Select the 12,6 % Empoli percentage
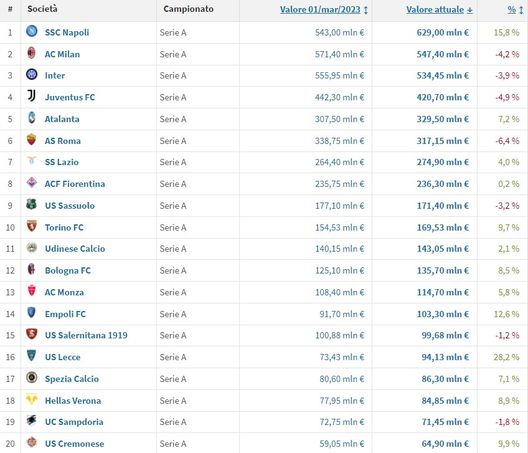This screenshot has width=528, height=453. point(506,314)
